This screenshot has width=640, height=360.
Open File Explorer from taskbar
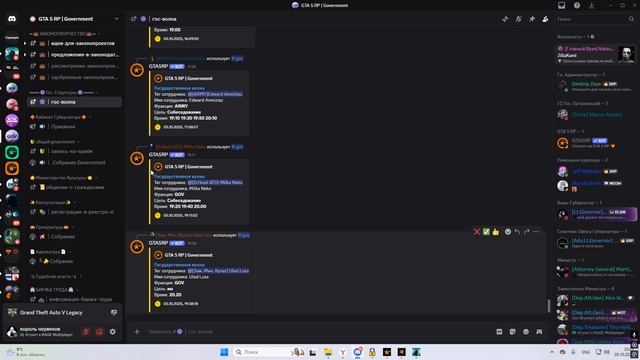click(328, 352)
